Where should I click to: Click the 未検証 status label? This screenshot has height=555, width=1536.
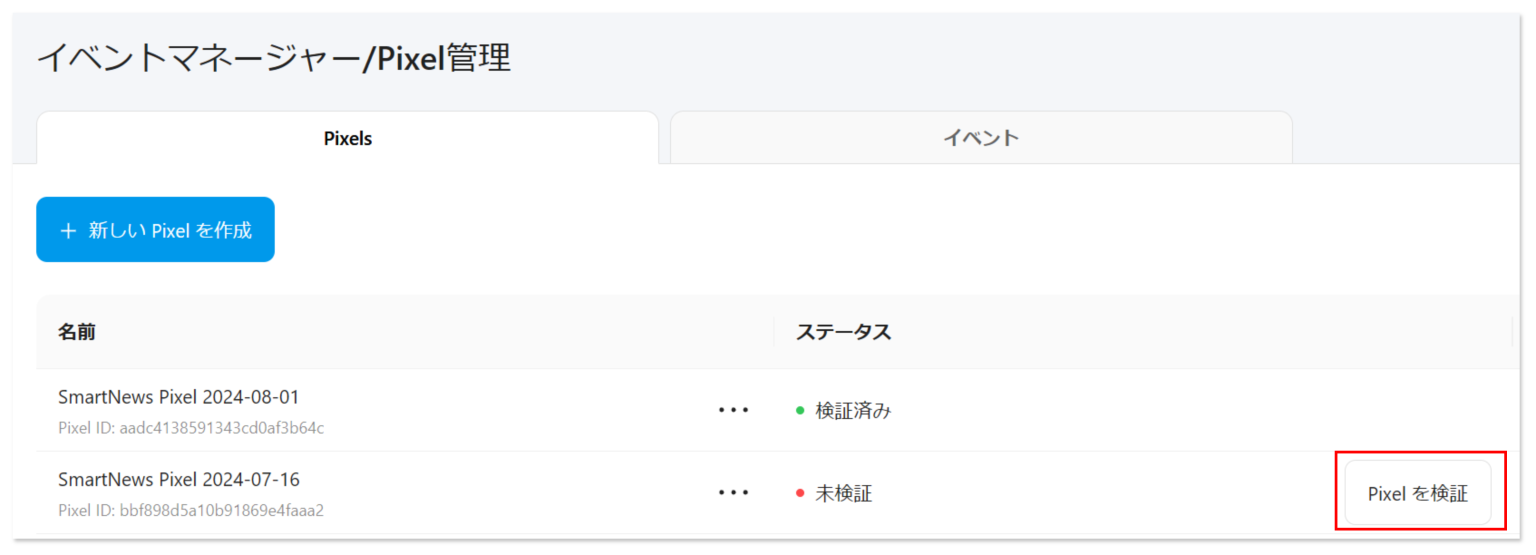click(x=844, y=493)
